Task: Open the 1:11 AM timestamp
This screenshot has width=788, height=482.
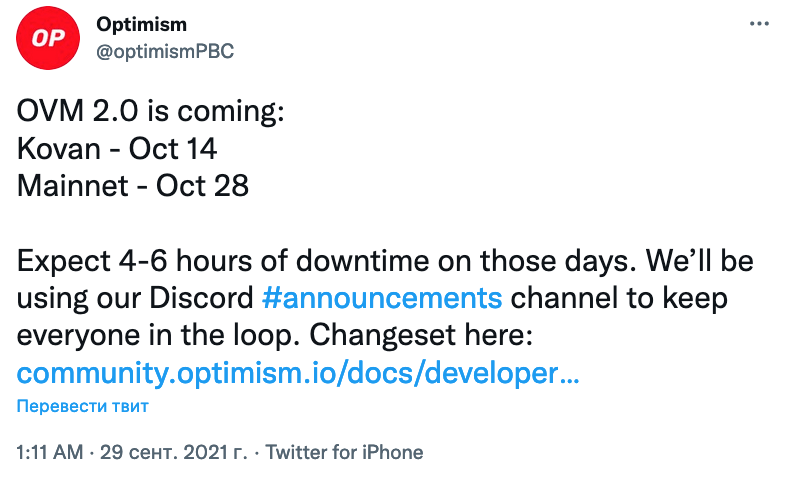Action: 50,452
